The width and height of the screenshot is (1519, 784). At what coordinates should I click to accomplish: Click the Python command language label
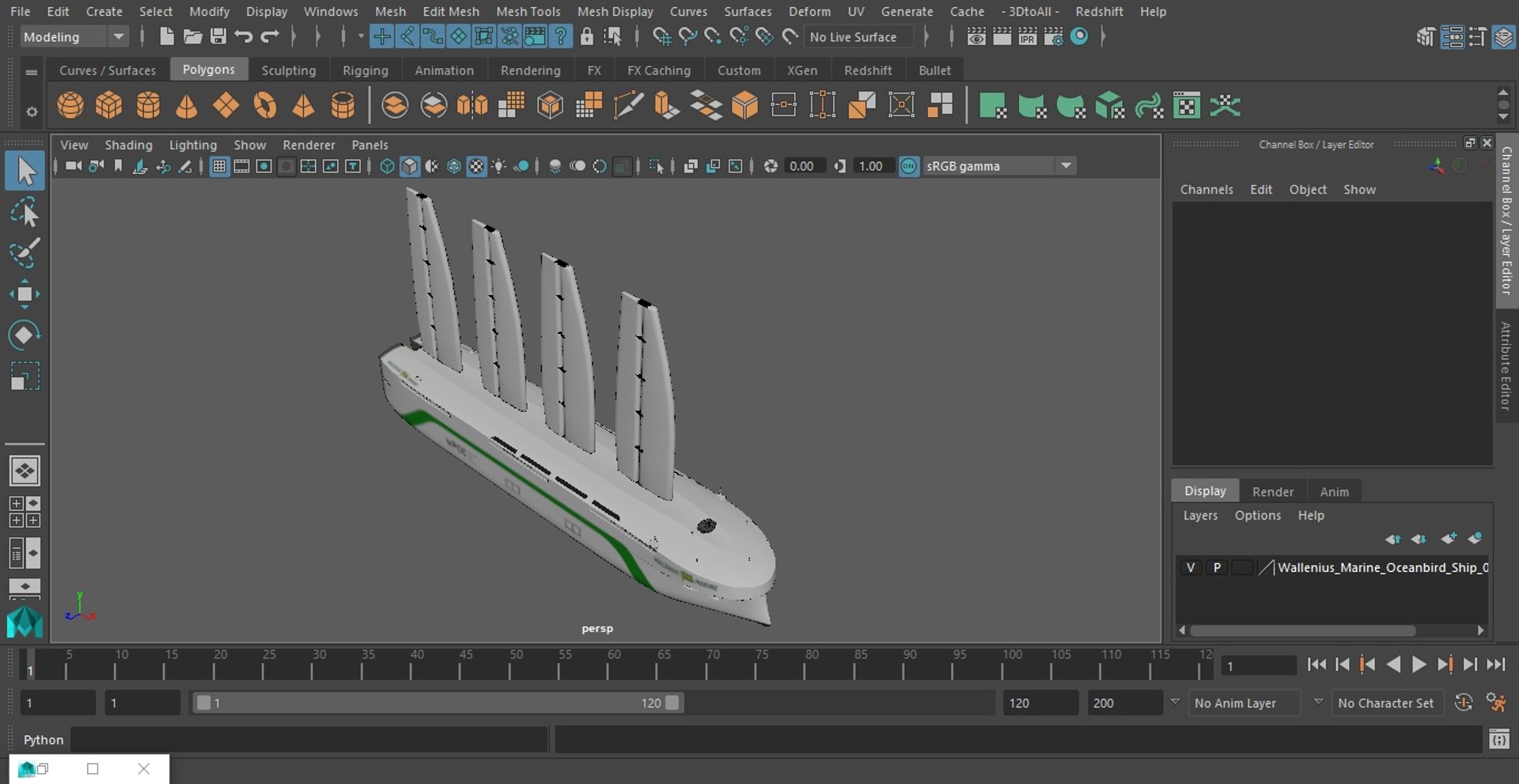[x=44, y=740]
